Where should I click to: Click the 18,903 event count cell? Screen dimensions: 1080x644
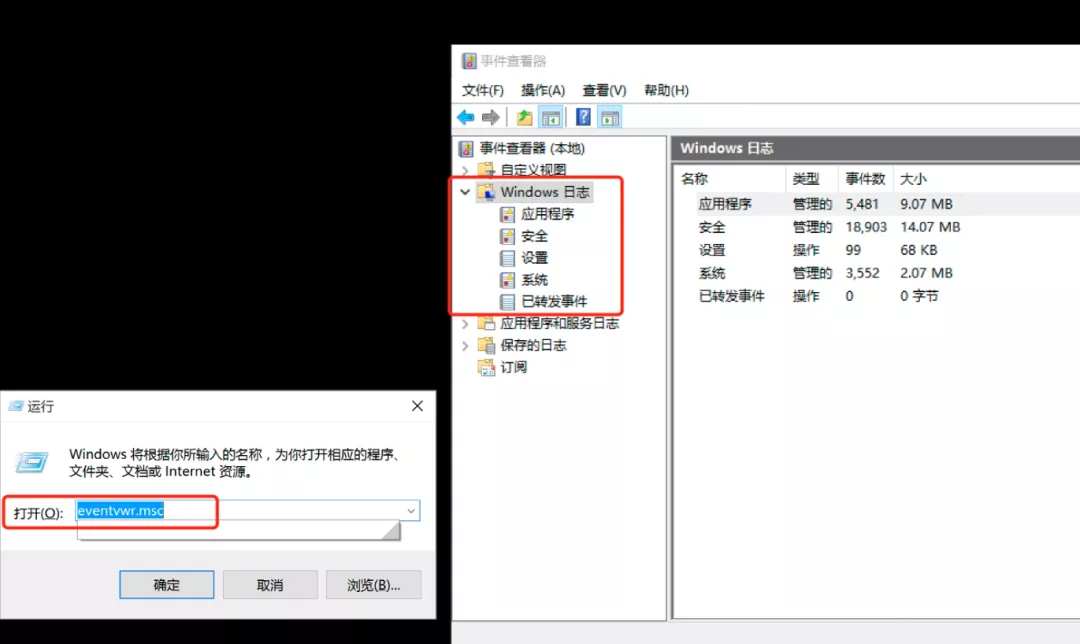(866, 227)
